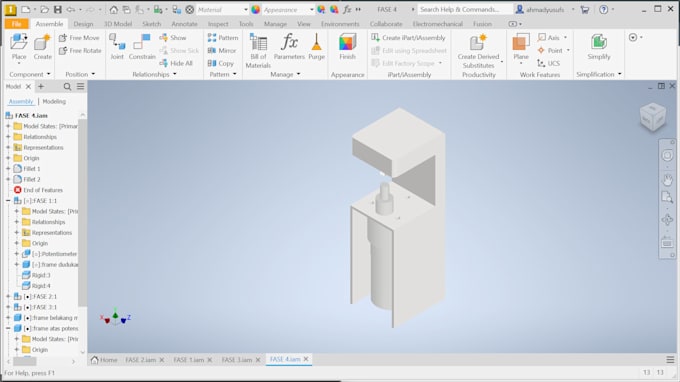Open the Appearance dropdown

[x=288, y=10]
